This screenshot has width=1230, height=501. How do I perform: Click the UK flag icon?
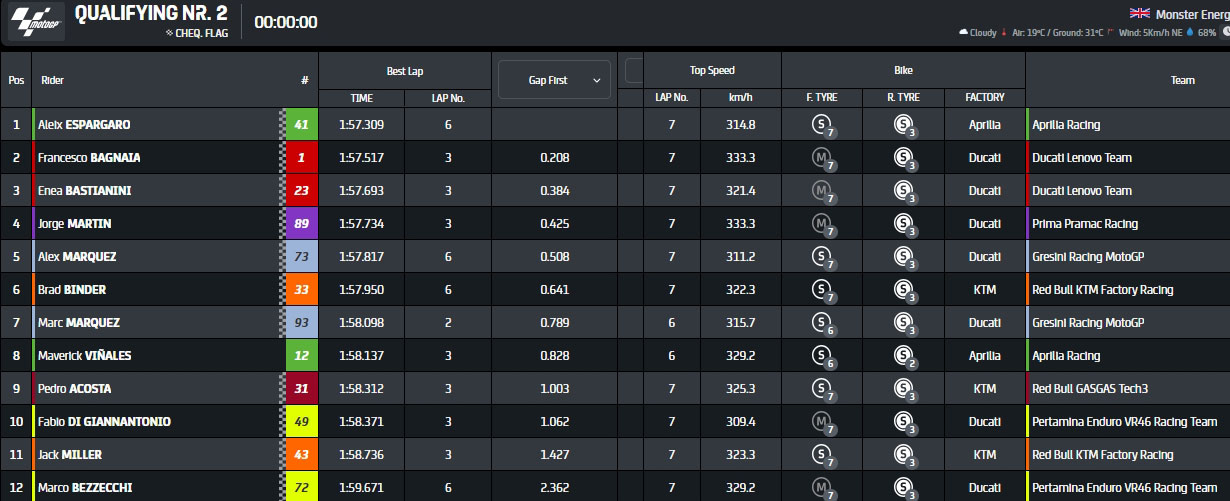click(x=1139, y=13)
